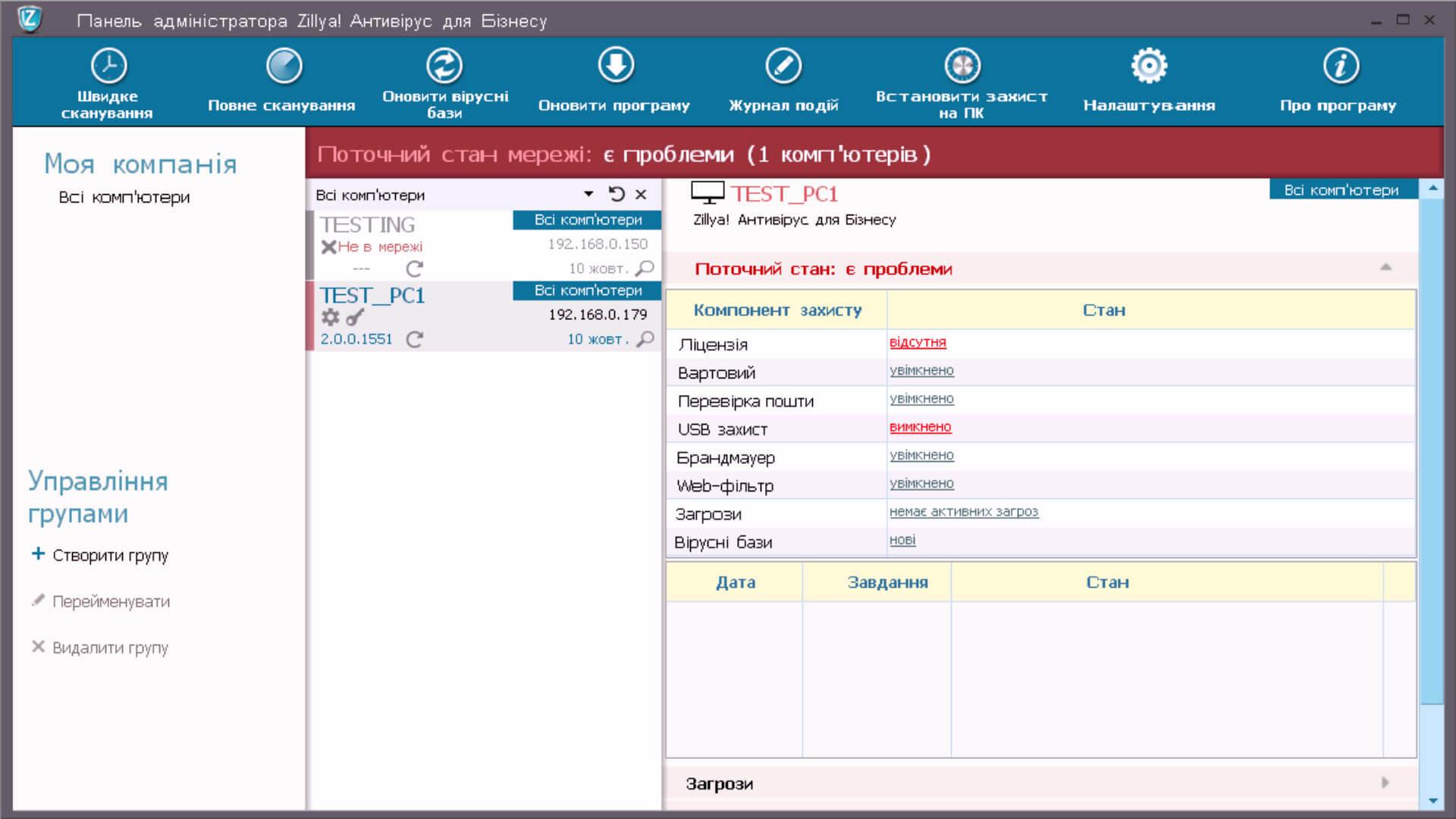Update virus databases (Оновити вірусні бази)
The width and height of the screenshot is (1456, 819).
point(444,83)
